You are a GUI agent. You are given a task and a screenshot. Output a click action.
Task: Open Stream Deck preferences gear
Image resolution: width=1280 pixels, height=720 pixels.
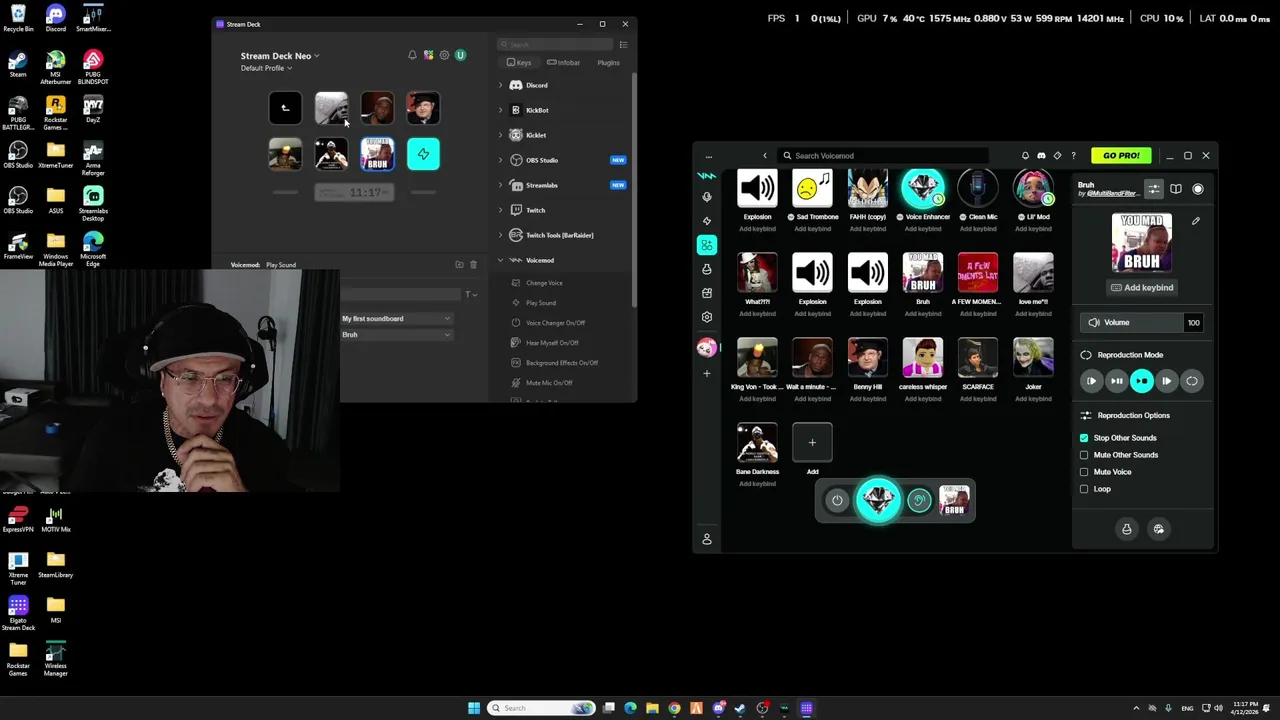(x=444, y=55)
